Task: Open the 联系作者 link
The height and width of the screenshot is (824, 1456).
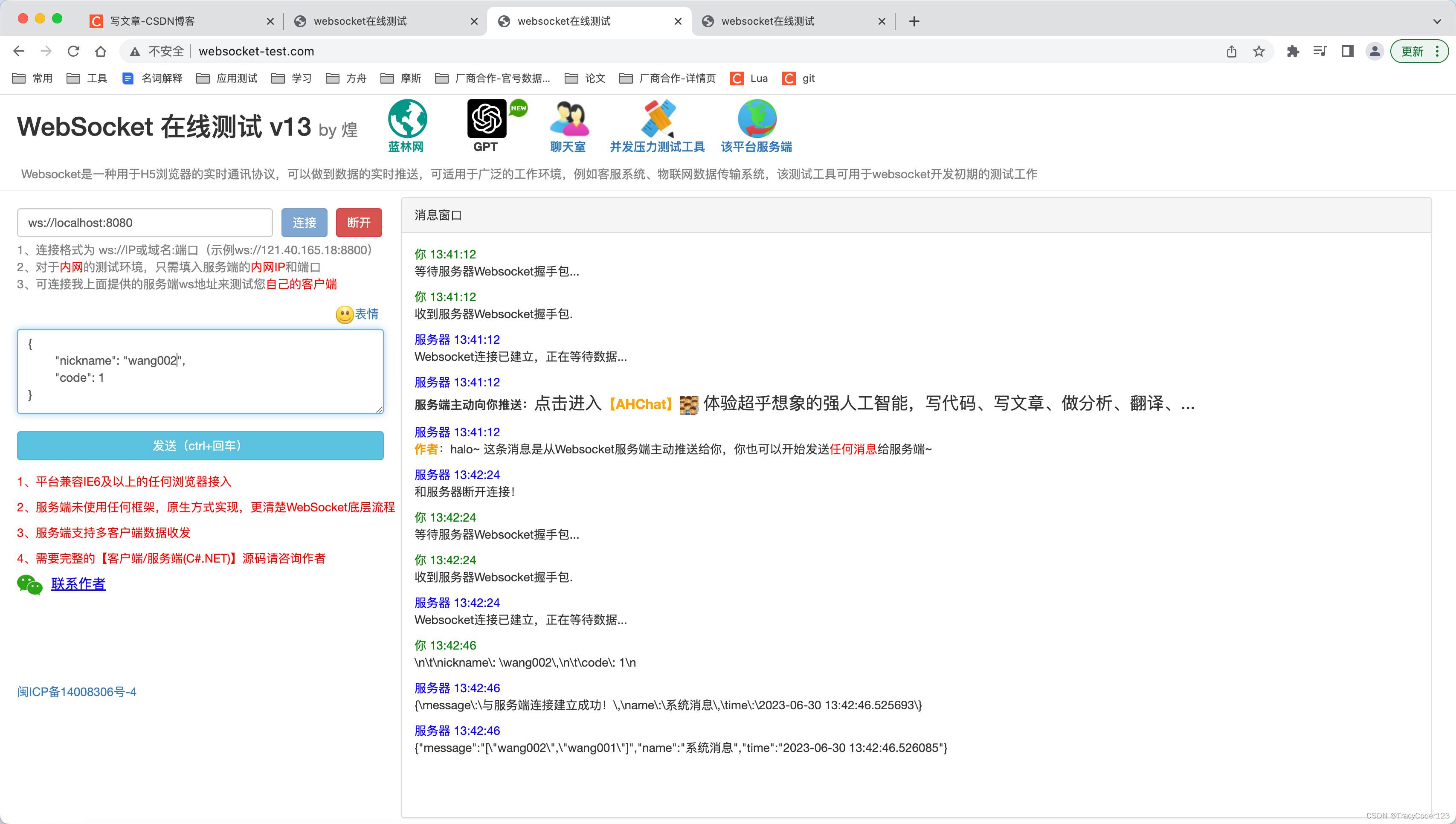Action: pos(78,584)
